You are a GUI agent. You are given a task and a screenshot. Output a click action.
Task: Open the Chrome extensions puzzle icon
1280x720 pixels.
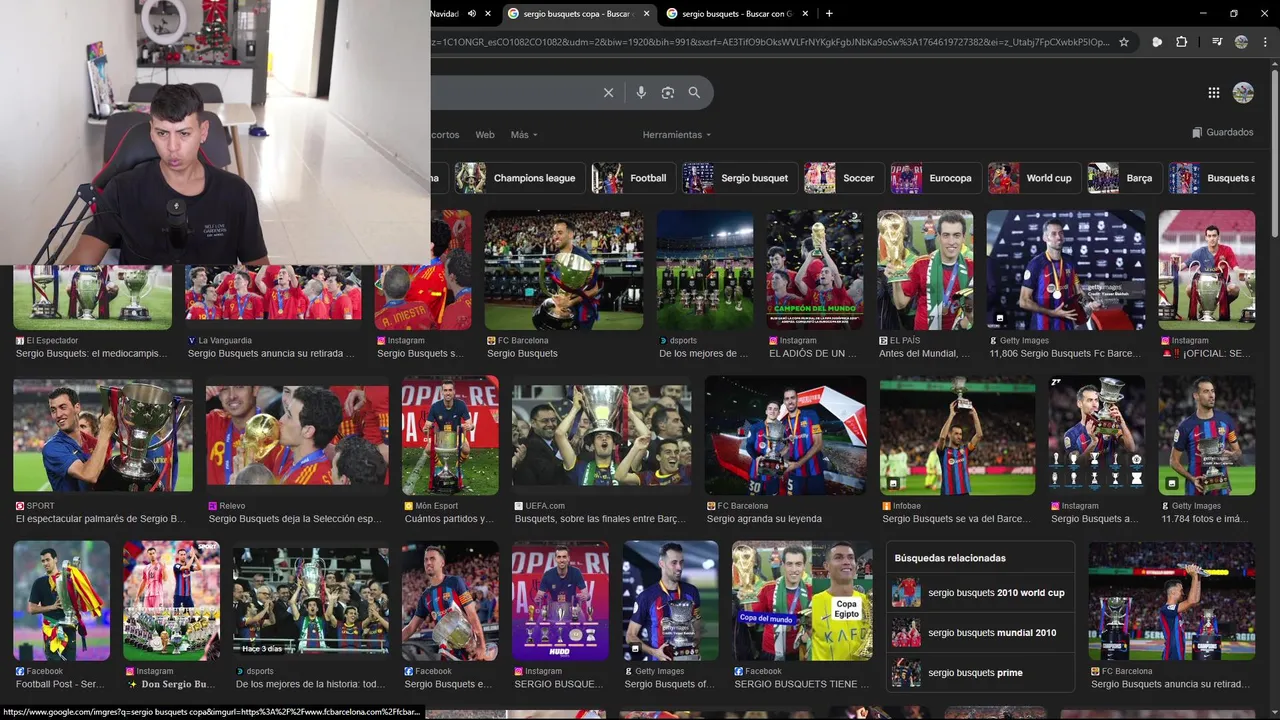pos(1181,42)
